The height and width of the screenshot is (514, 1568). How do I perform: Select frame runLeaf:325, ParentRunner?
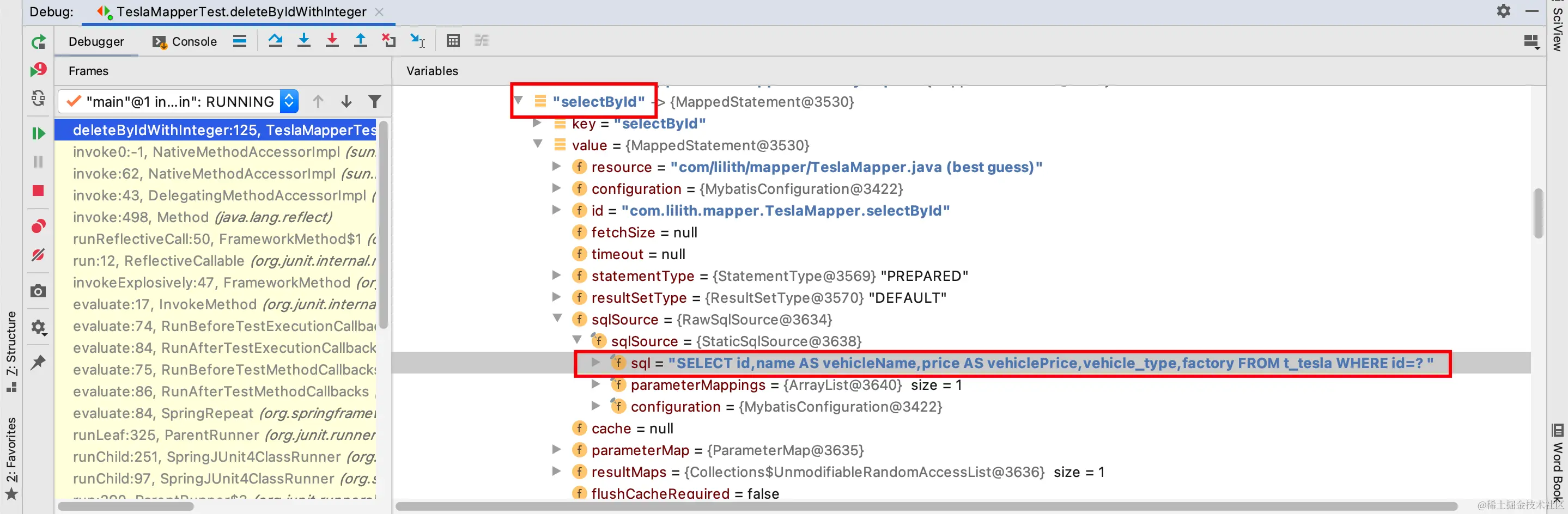(x=216, y=435)
